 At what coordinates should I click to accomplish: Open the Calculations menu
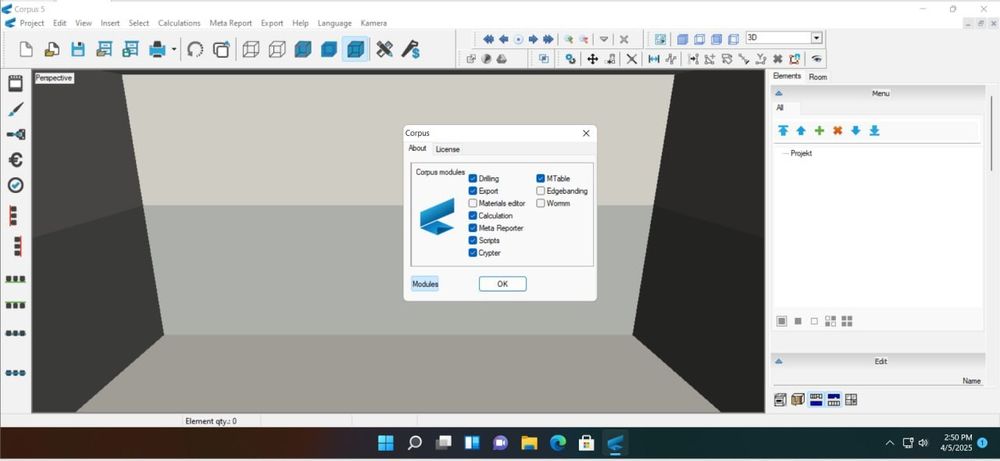pos(179,23)
